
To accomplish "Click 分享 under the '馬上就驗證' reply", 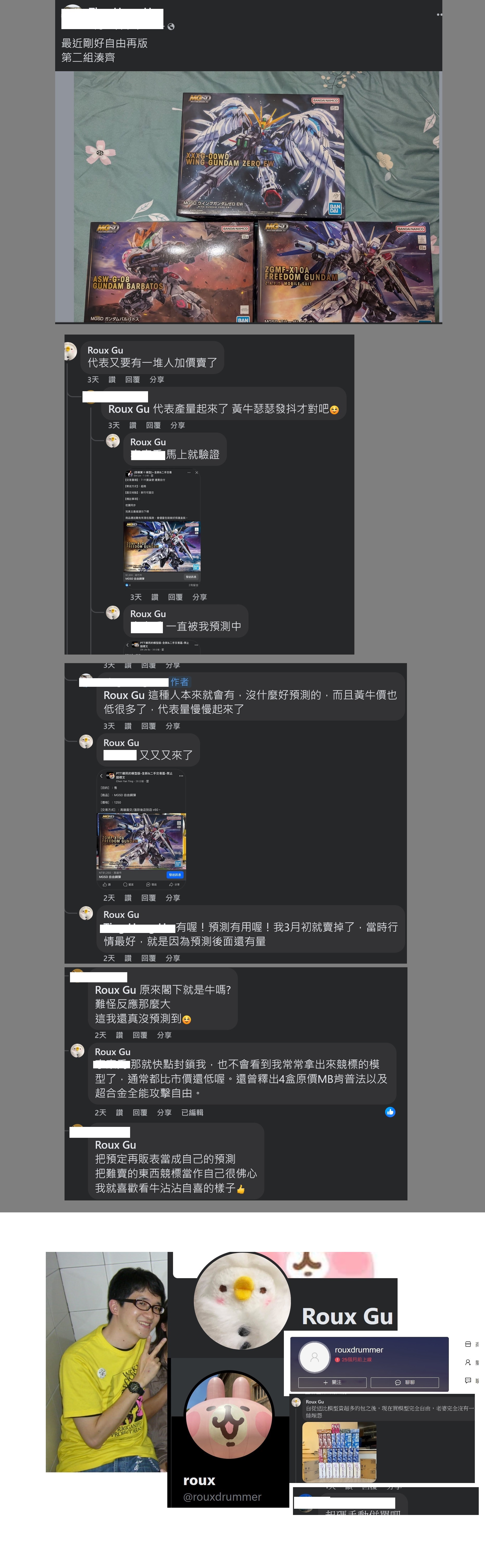I will pos(199,597).
